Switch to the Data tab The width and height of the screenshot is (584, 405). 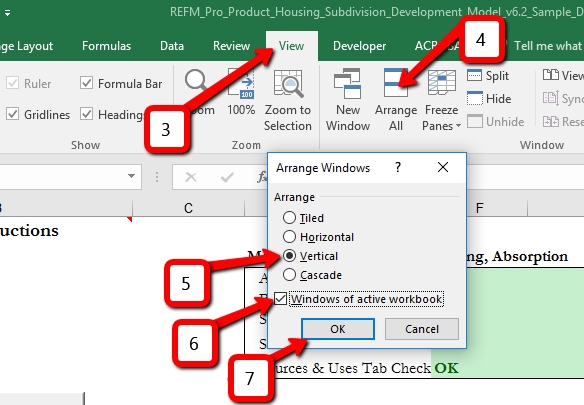[x=172, y=46]
